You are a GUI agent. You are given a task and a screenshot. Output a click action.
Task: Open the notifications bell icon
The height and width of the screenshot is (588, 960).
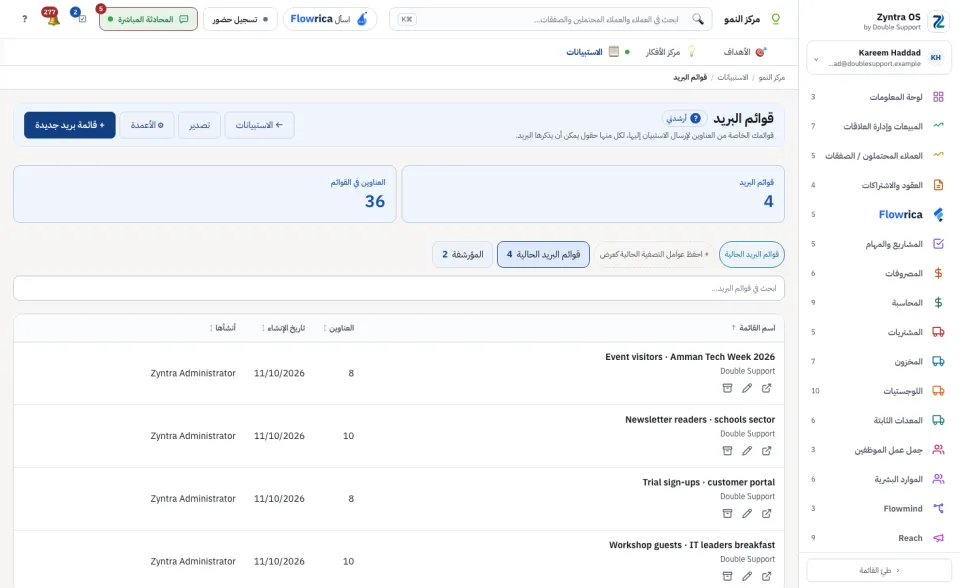[x=52, y=18]
